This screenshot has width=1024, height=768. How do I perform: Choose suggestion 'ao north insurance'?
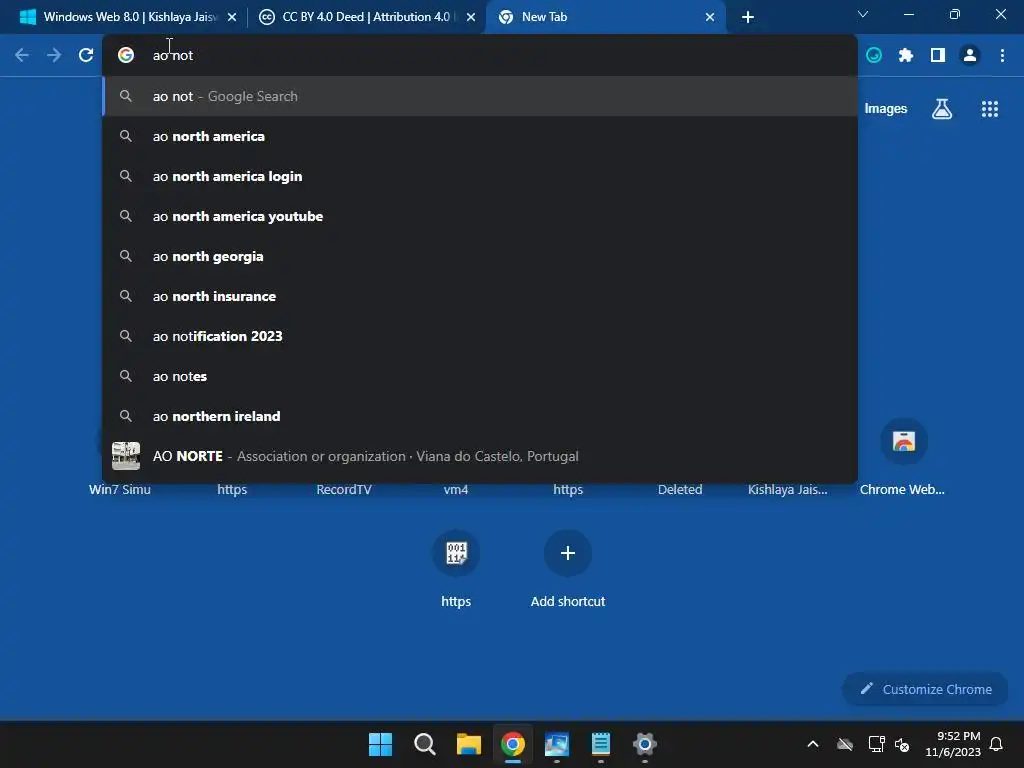[480, 296]
